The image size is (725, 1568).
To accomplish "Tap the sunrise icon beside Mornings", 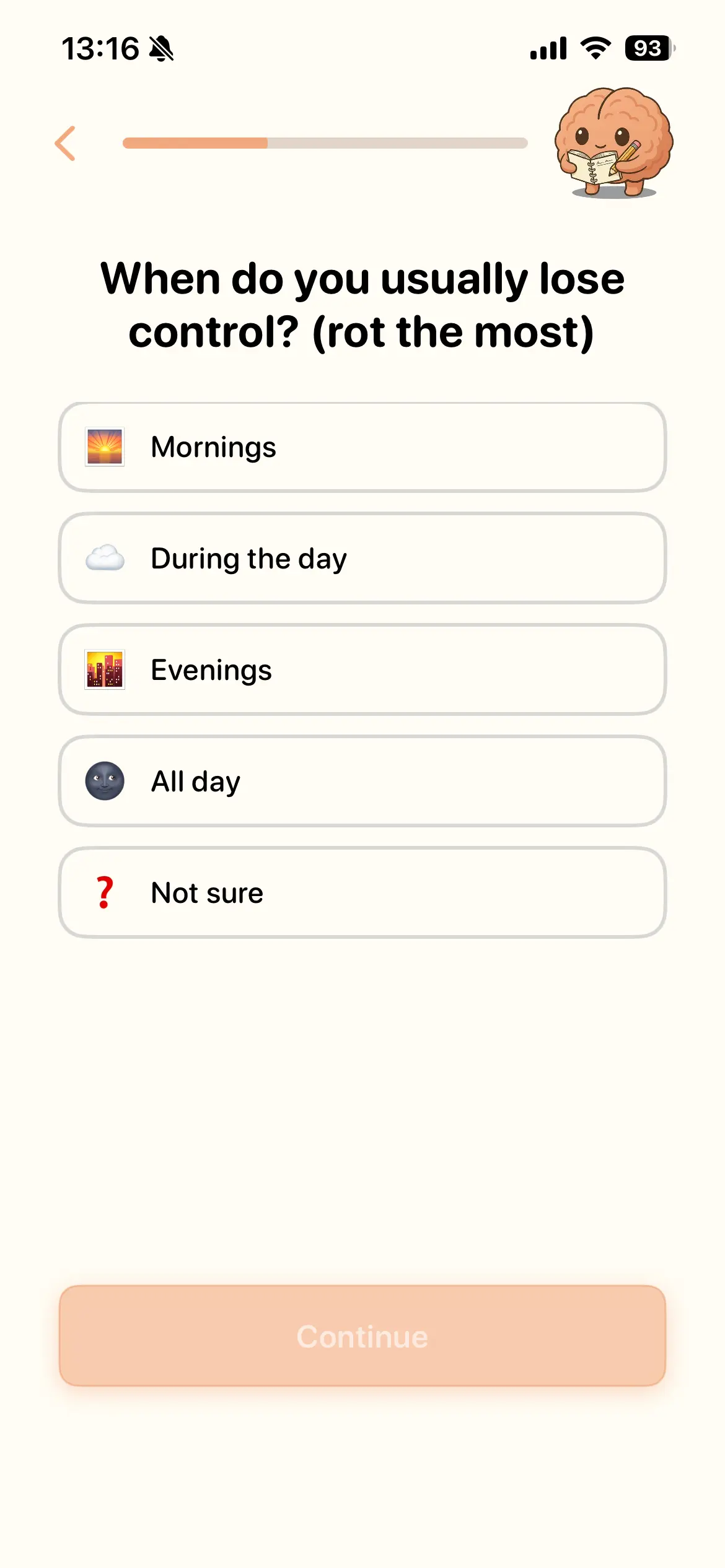I will click(x=105, y=446).
